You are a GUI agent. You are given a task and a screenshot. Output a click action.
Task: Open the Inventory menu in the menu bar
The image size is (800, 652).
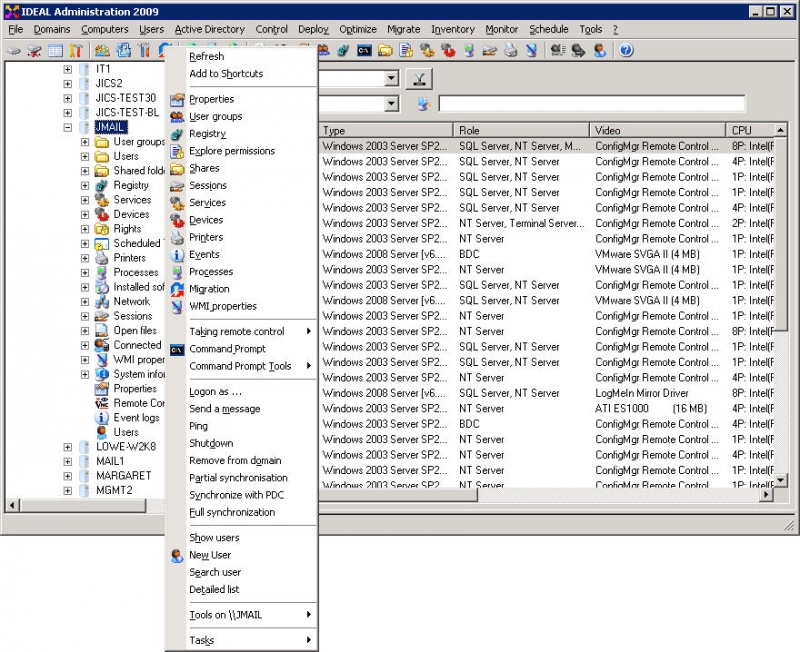point(453,30)
